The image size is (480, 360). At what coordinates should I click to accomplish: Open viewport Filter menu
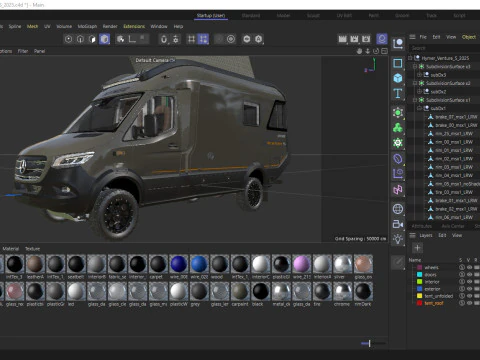point(23,51)
